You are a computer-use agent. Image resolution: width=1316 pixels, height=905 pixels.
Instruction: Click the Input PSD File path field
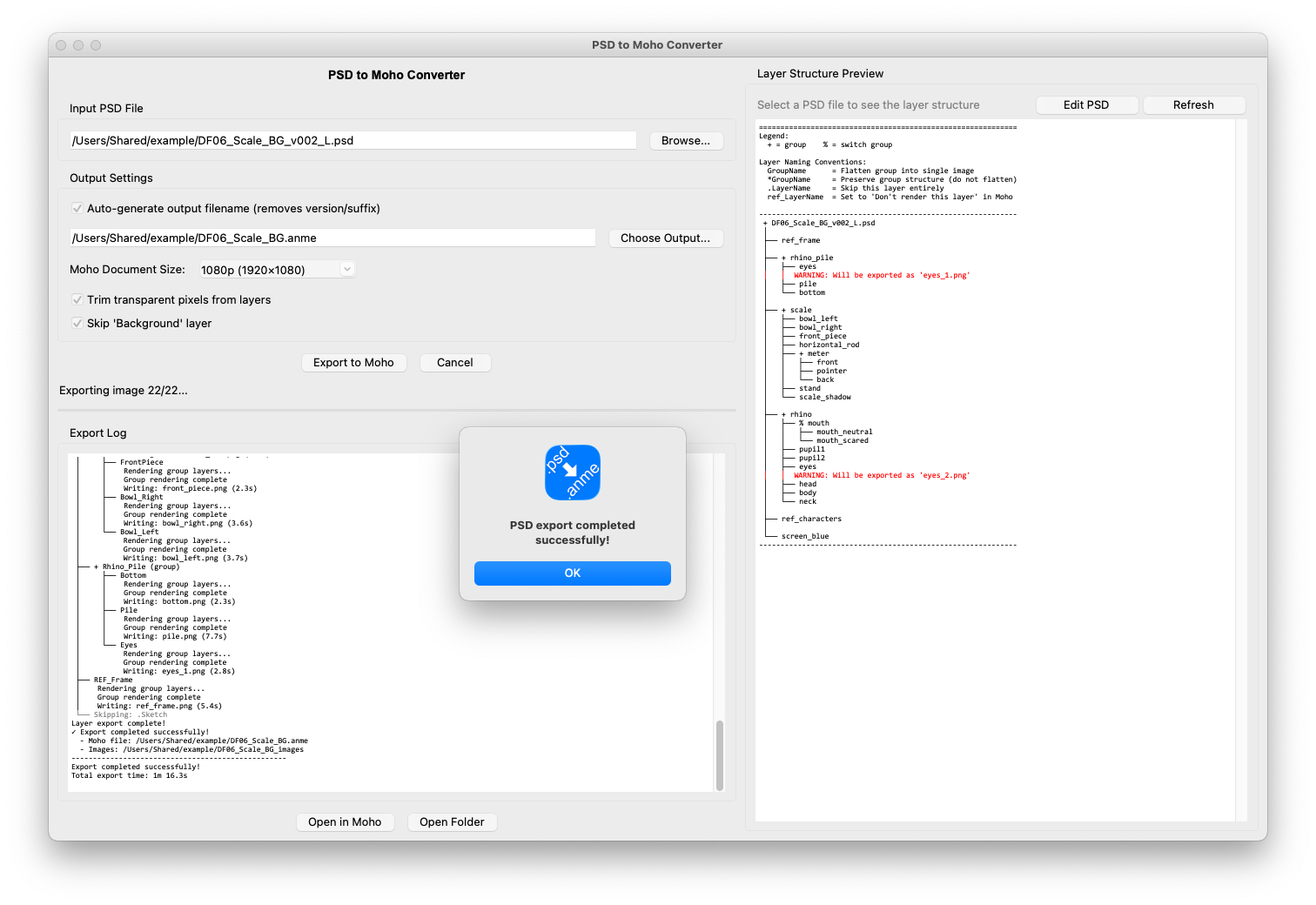coord(352,140)
